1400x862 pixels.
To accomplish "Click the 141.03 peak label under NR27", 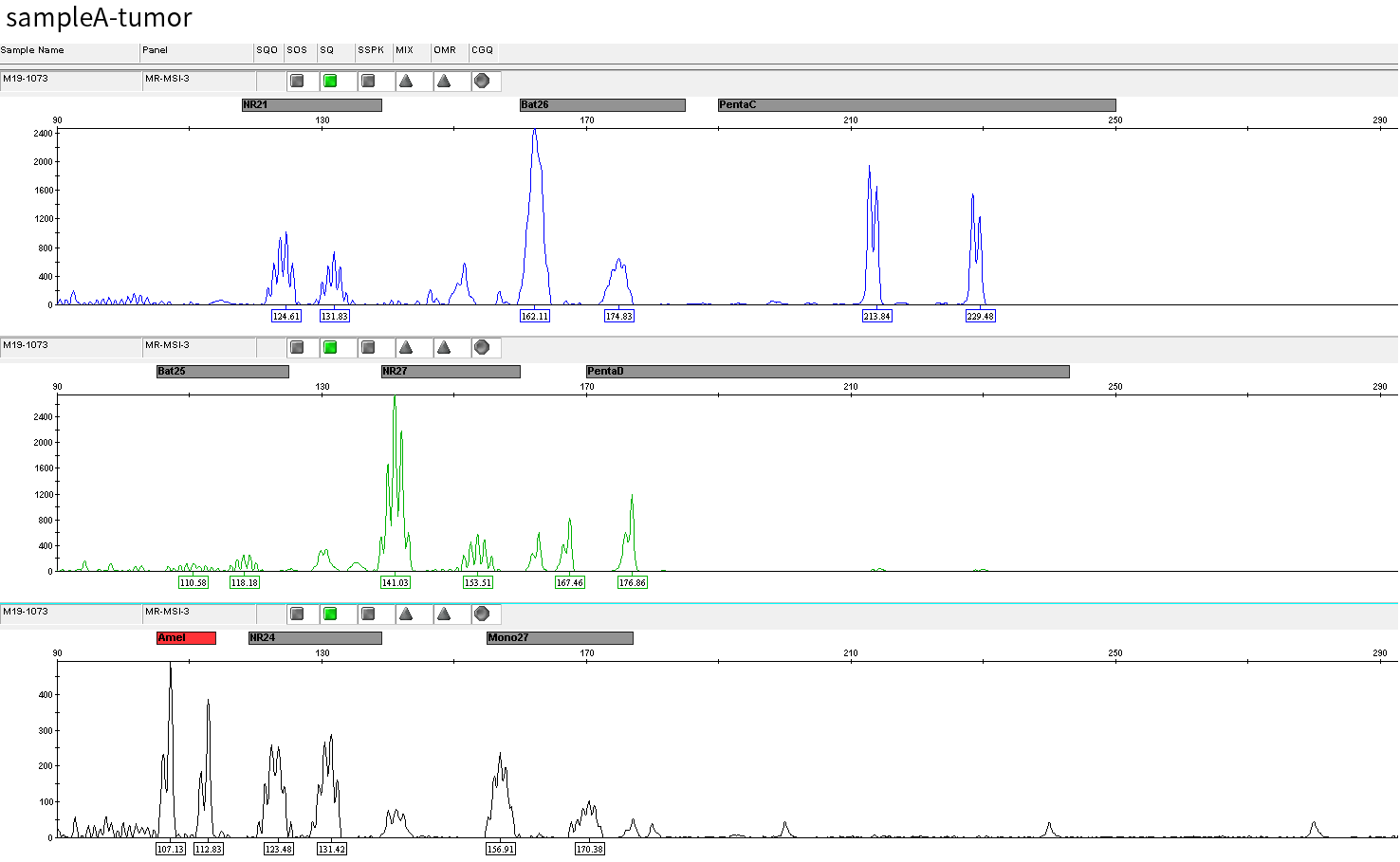I will [396, 582].
